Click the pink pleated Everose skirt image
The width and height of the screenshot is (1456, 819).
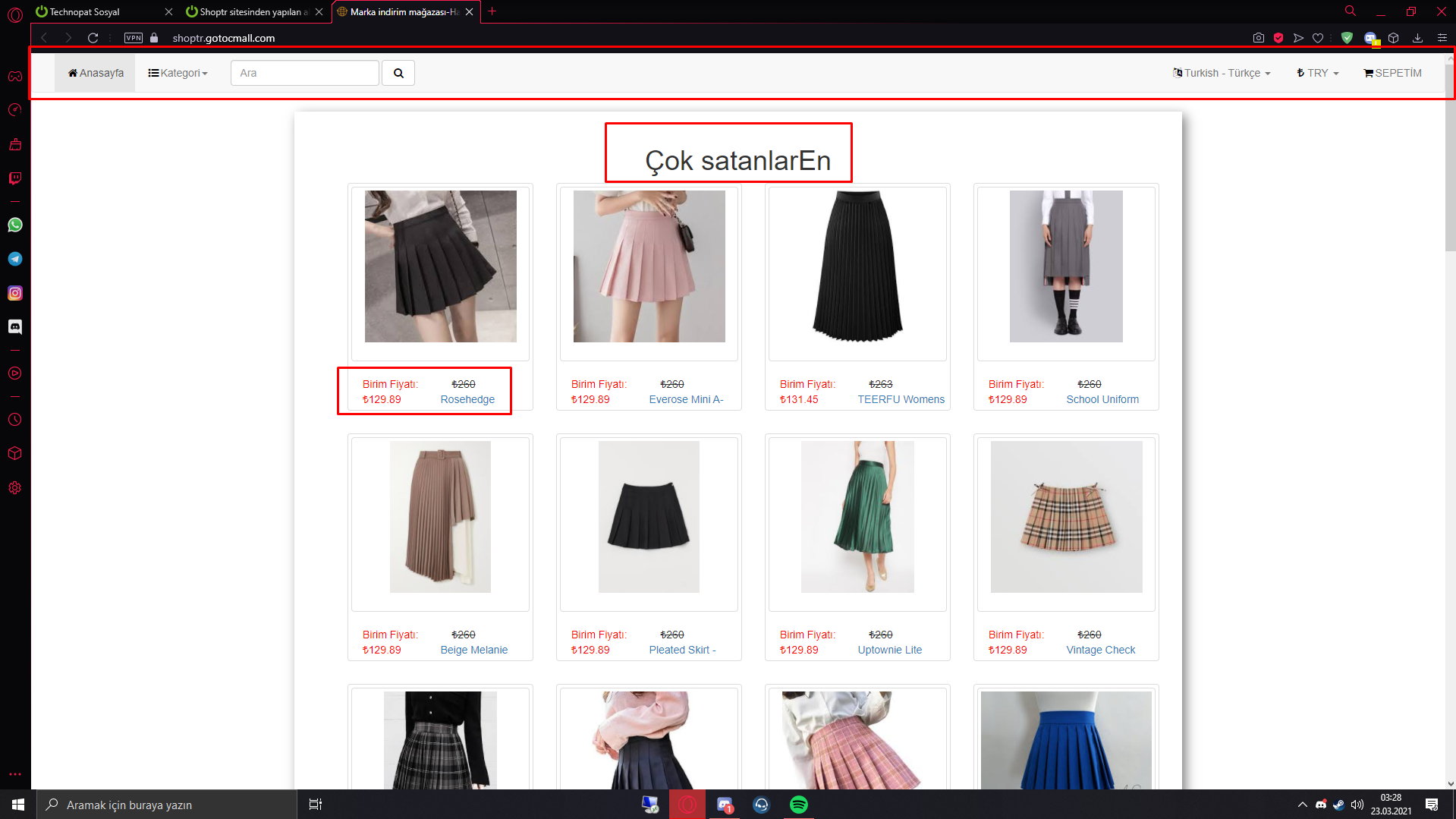pos(649,266)
